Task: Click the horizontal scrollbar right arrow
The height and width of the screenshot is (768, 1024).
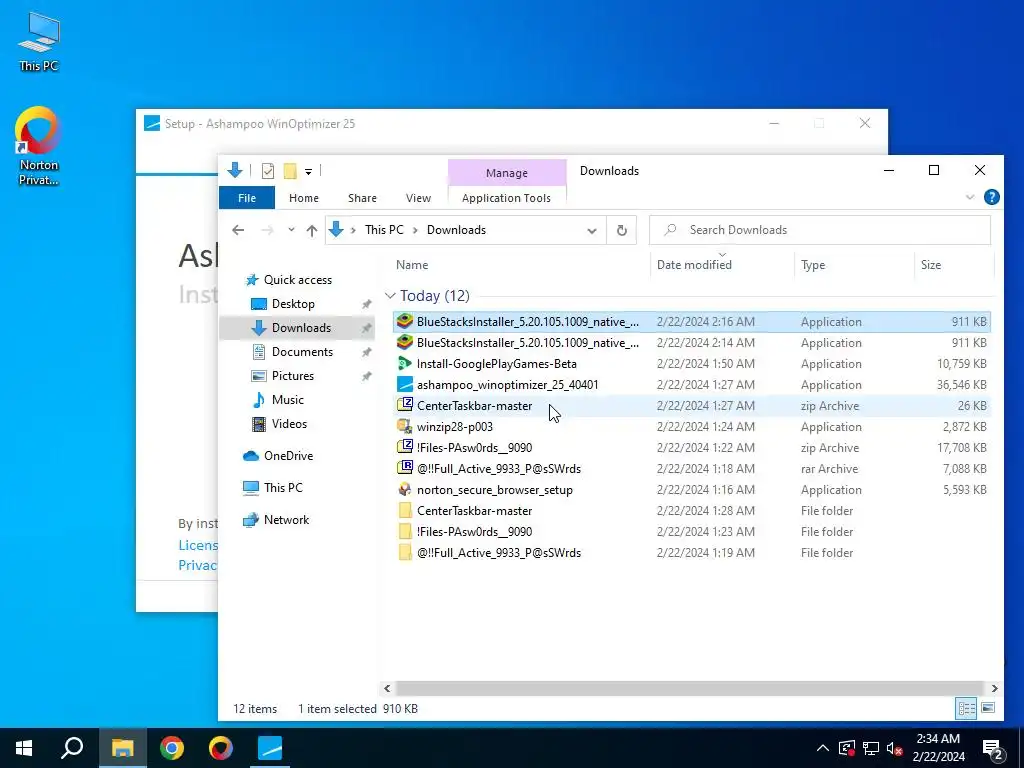Action: coord(994,688)
